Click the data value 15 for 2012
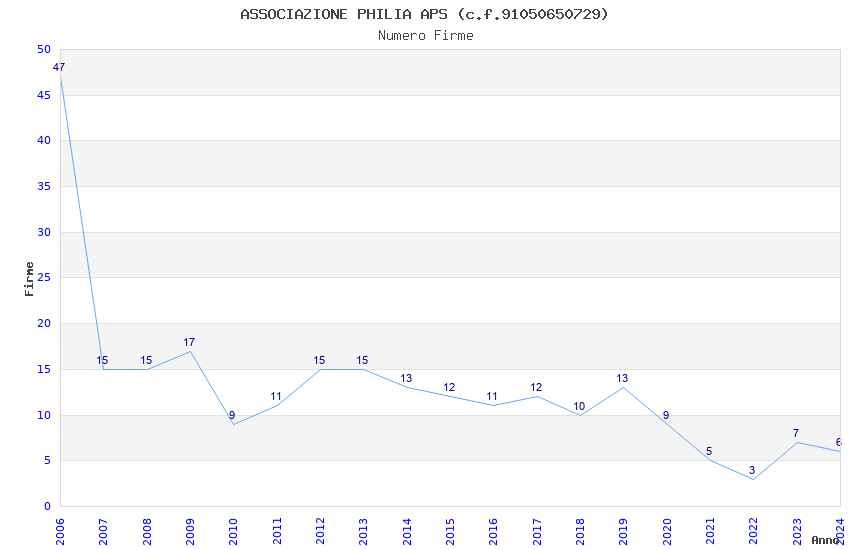 319,360
